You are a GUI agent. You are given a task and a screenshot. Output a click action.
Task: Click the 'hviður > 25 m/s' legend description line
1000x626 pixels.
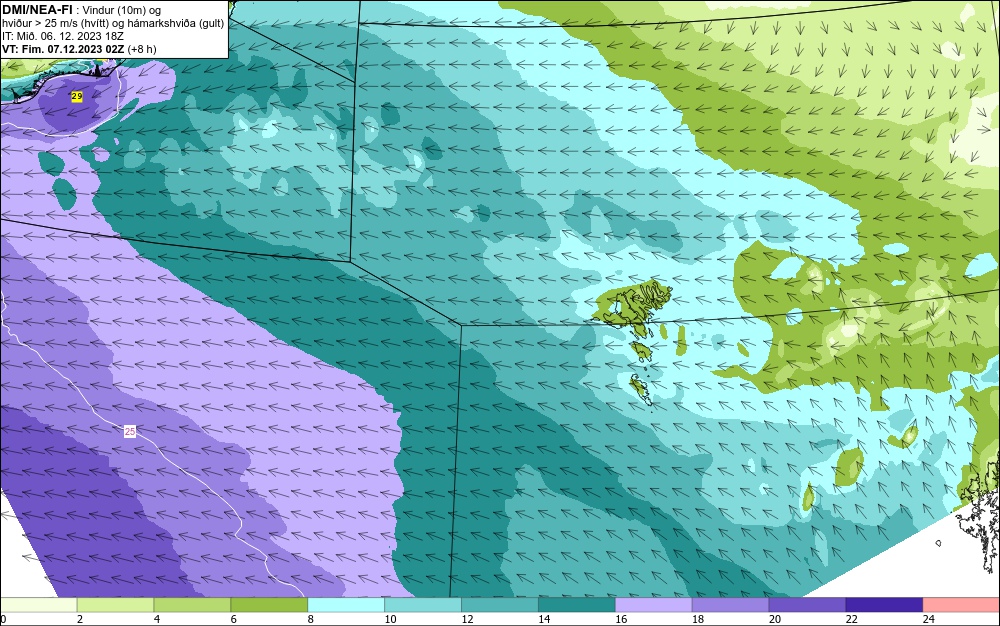point(113,24)
